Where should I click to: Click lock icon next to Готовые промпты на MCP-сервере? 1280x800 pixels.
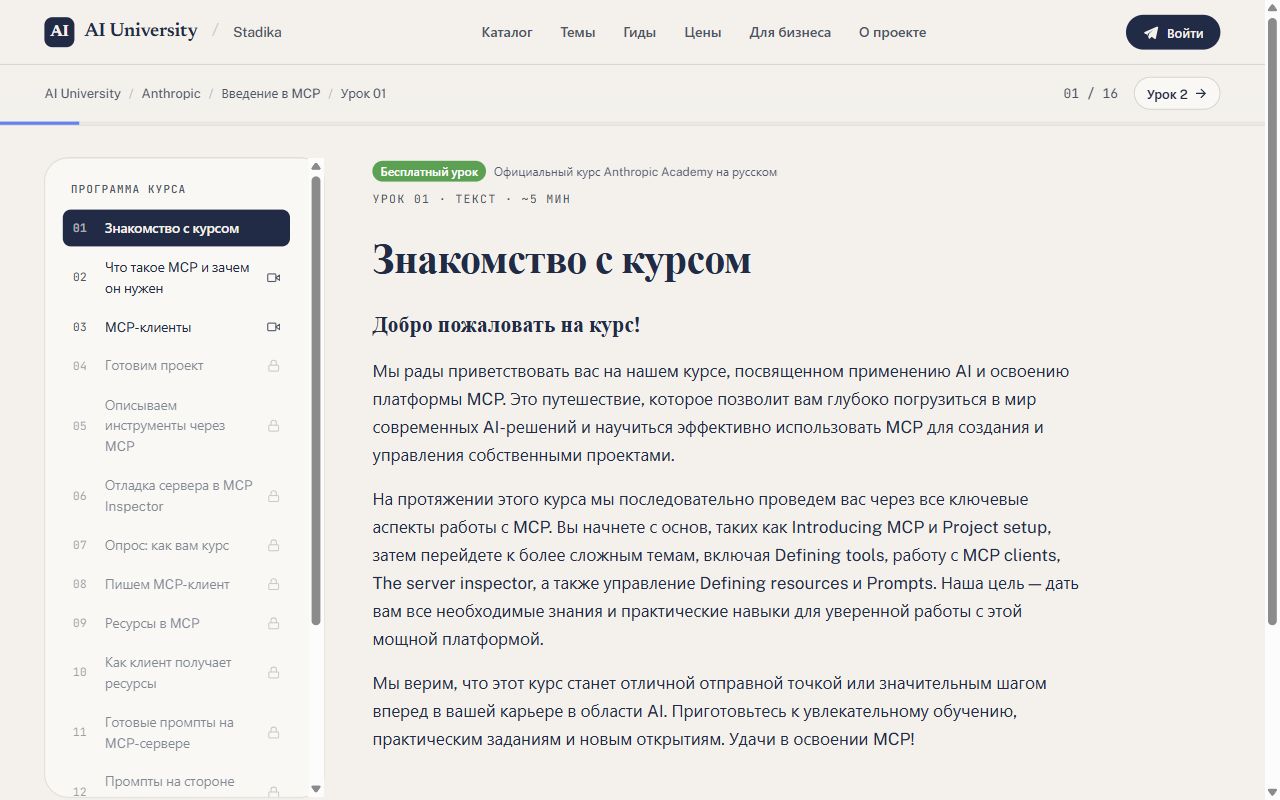coord(273,733)
